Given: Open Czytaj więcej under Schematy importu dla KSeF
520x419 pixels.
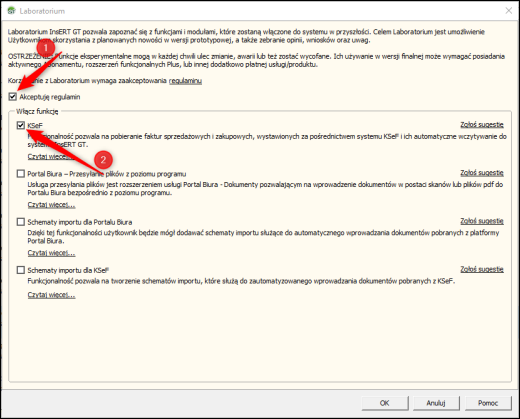Looking at the screenshot, I should click(51, 295).
